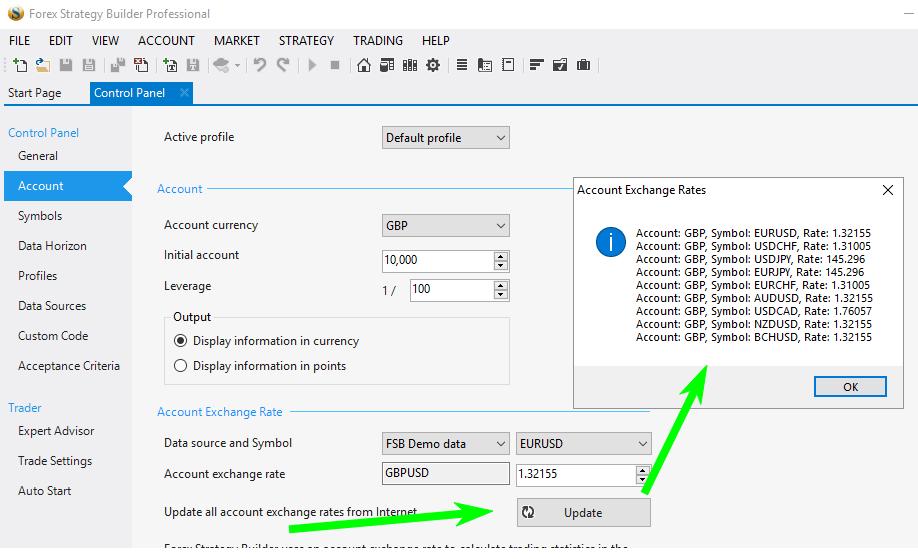Click the grayed cloud publish icon
Screen dimensions: 918x559
221,65
